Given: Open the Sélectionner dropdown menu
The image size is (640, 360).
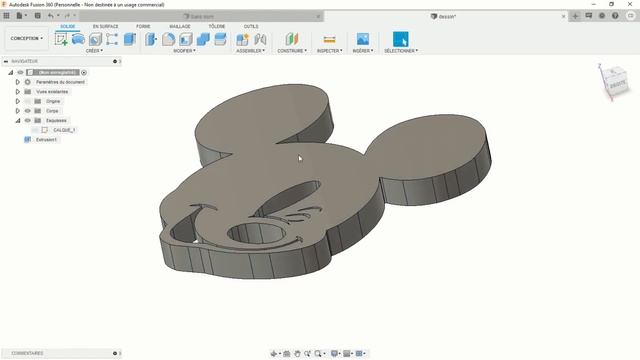Looking at the screenshot, I should pos(401,51).
